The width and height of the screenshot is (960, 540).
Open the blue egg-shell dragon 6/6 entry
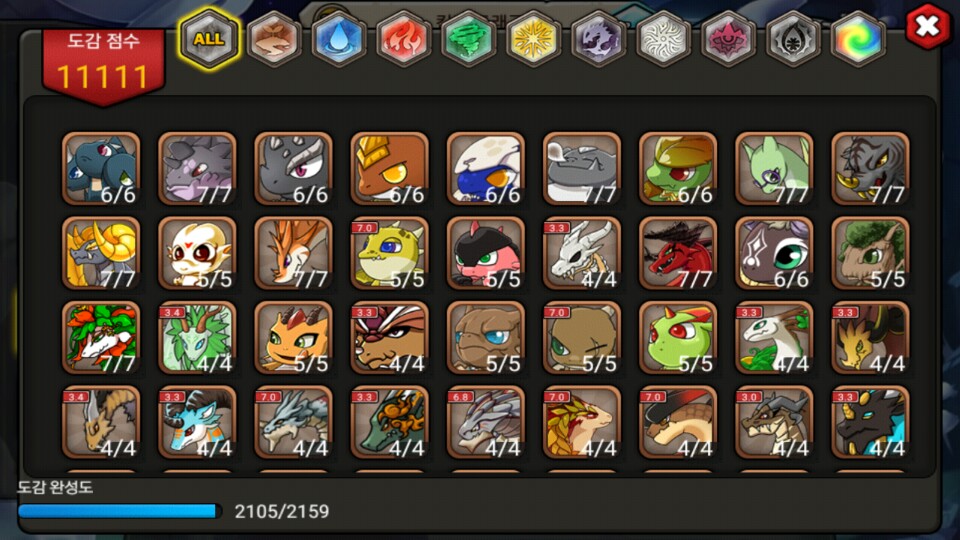coord(486,168)
